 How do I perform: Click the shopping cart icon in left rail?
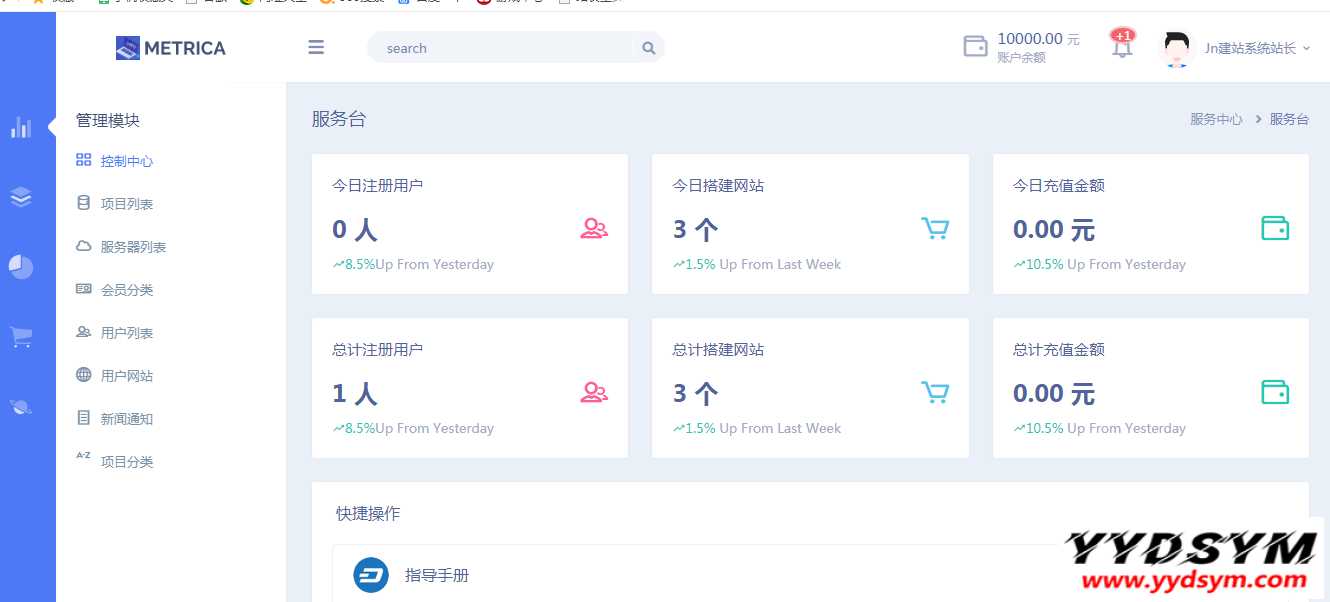pyautogui.click(x=21, y=337)
